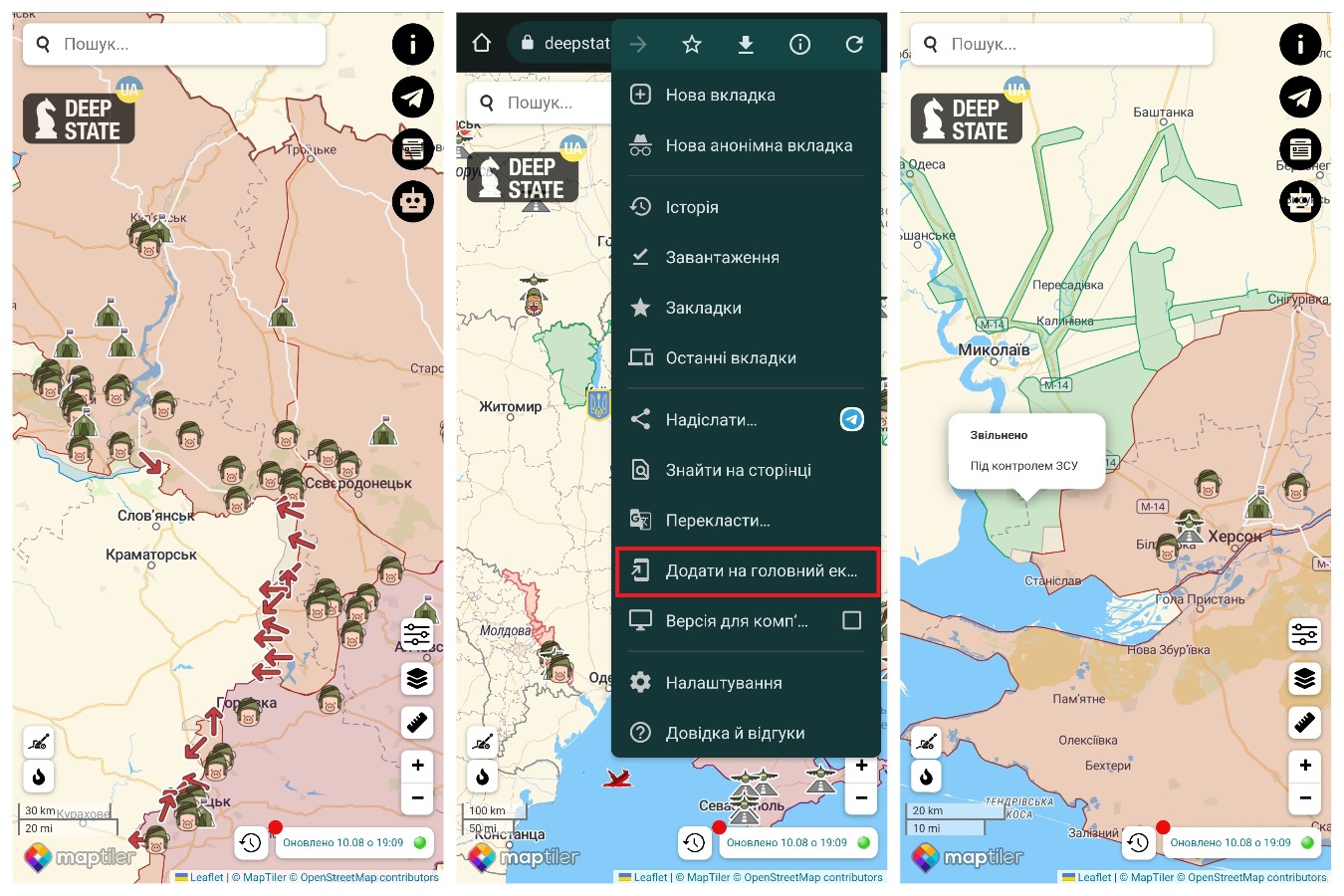Tick the 'Версія для комп'...' checkbox
The width and height of the screenshot is (1344, 896).
(852, 620)
